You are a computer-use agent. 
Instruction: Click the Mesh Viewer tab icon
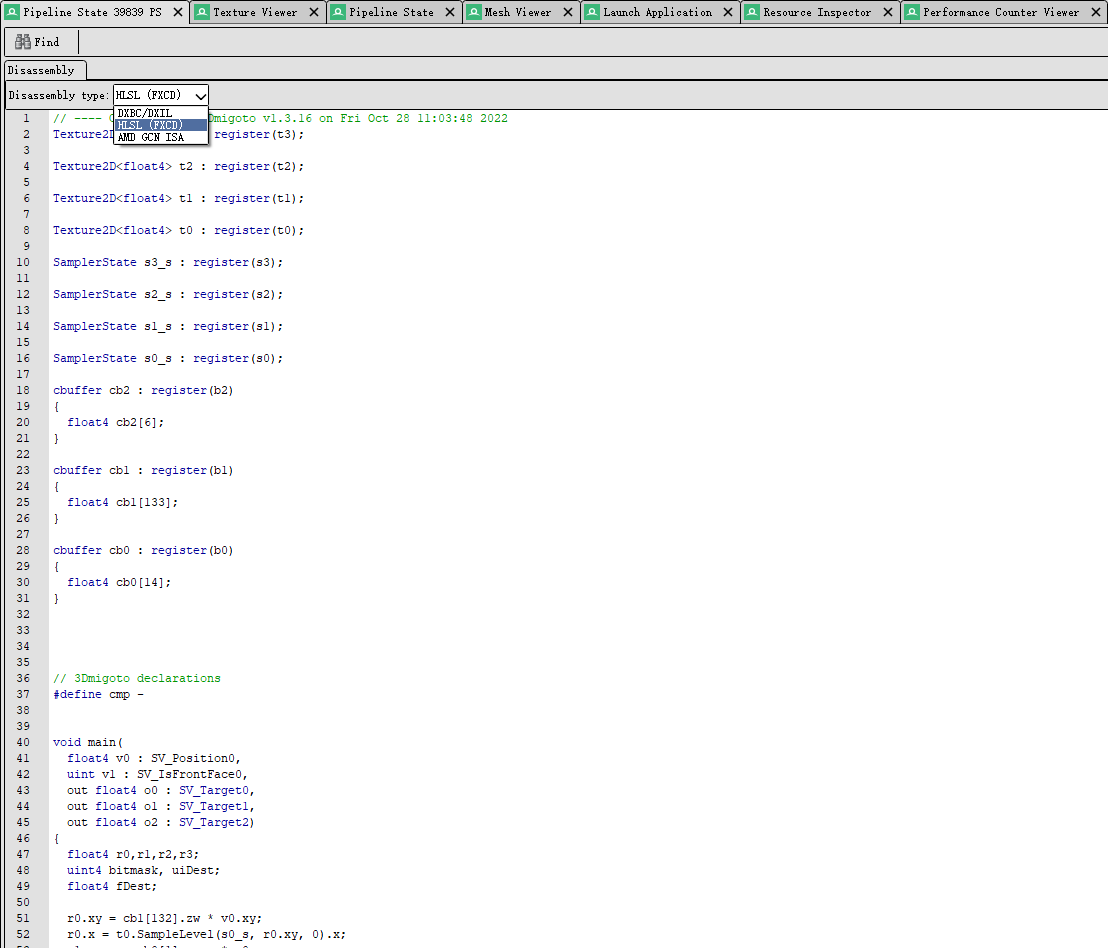click(473, 12)
